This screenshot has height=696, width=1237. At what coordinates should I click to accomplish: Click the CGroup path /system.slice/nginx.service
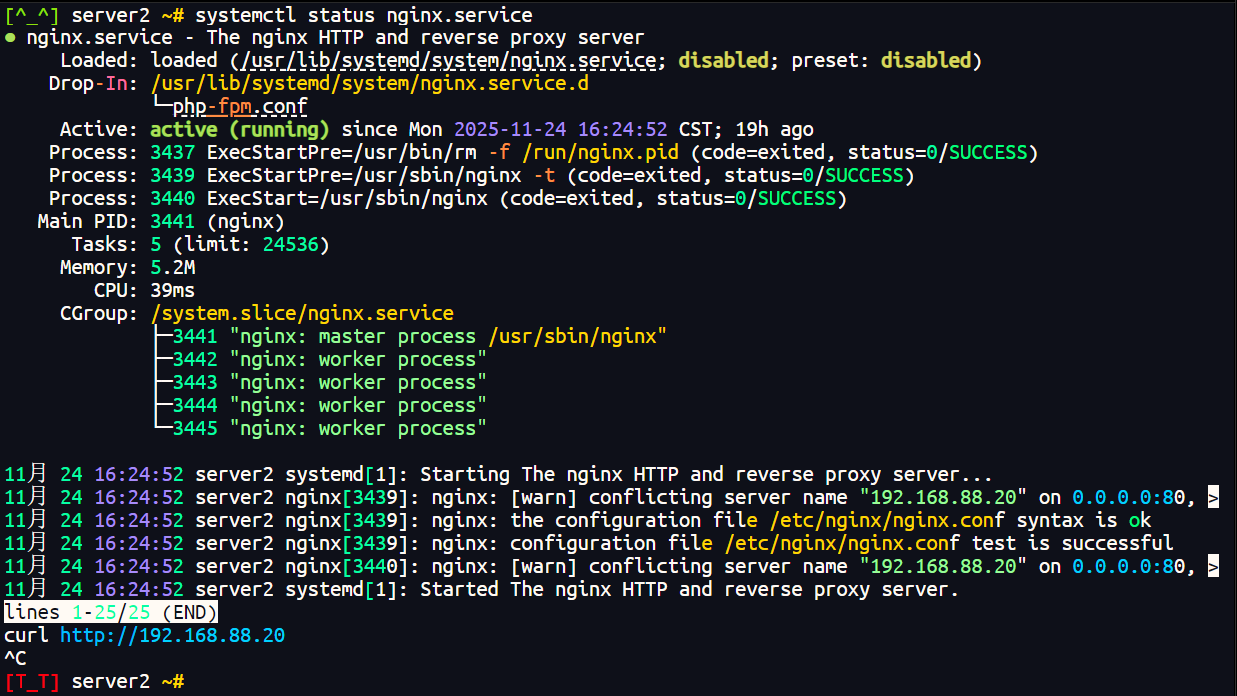[x=302, y=314]
